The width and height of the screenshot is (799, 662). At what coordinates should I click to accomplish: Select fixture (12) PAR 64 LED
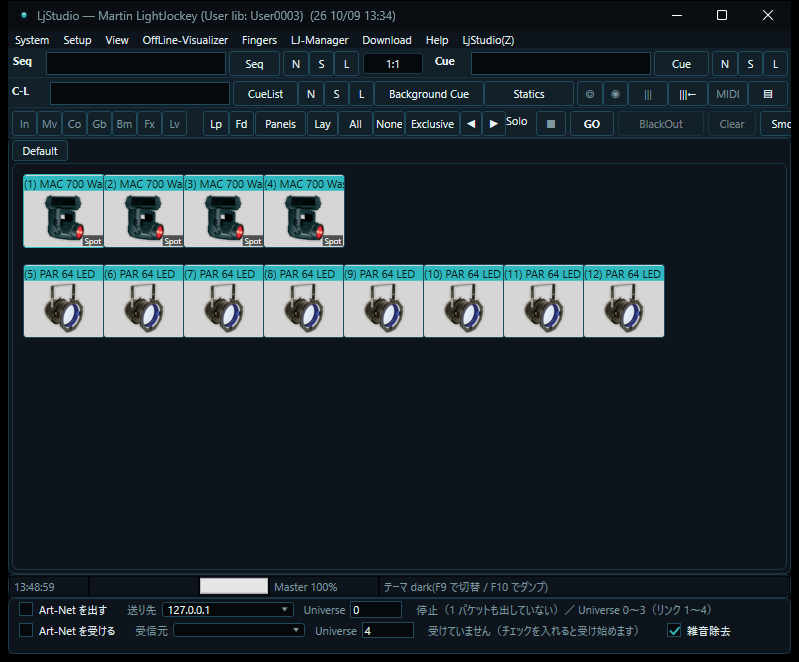pos(624,301)
